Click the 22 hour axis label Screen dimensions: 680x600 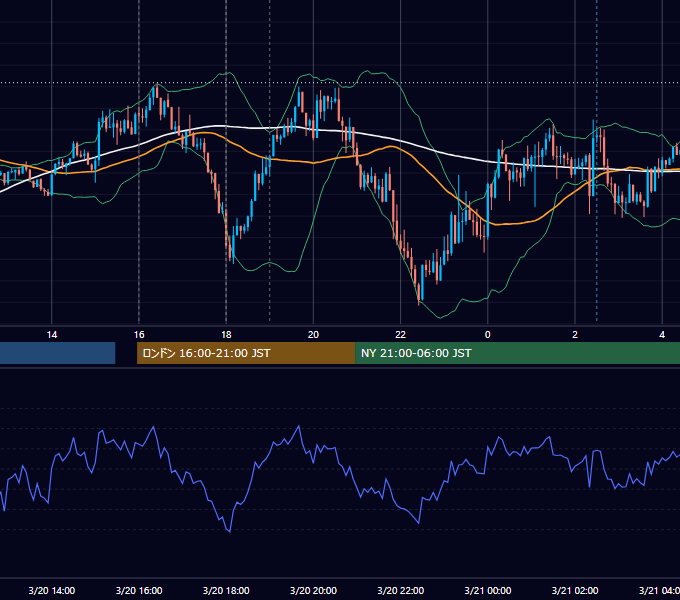(x=400, y=335)
